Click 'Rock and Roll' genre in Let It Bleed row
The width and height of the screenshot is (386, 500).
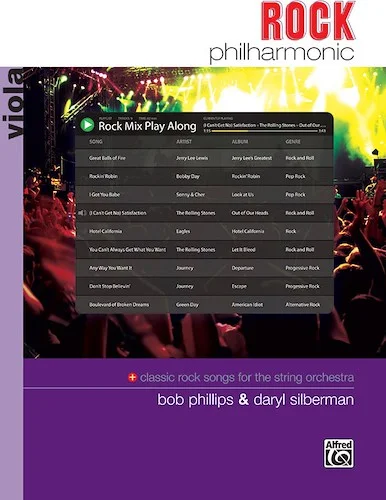[299, 249]
